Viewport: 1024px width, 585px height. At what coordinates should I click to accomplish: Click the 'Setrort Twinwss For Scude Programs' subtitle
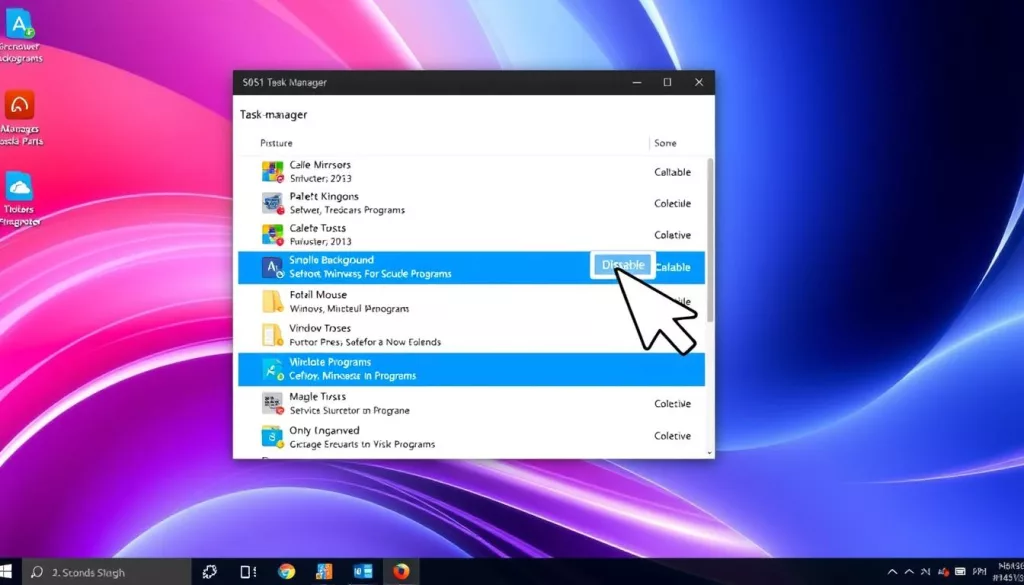pyautogui.click(x=370, y=274)
